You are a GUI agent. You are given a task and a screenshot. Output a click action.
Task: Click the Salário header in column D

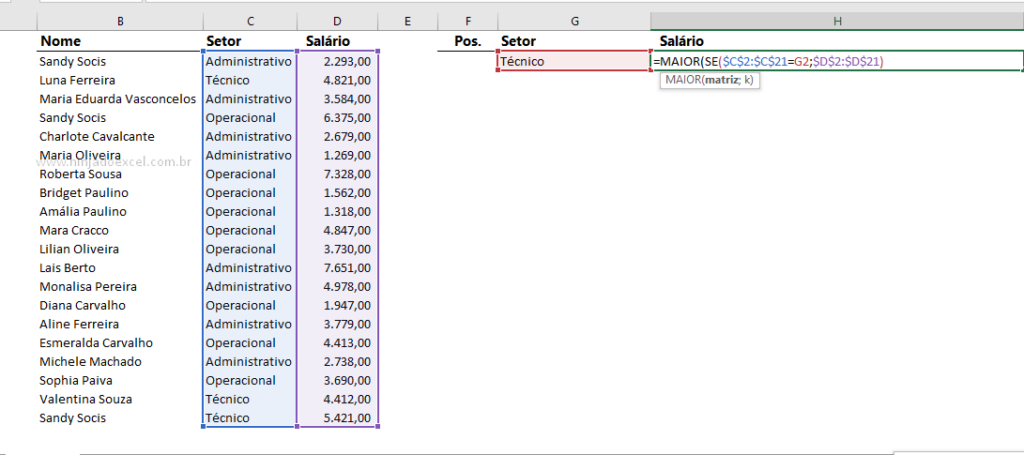328,41
